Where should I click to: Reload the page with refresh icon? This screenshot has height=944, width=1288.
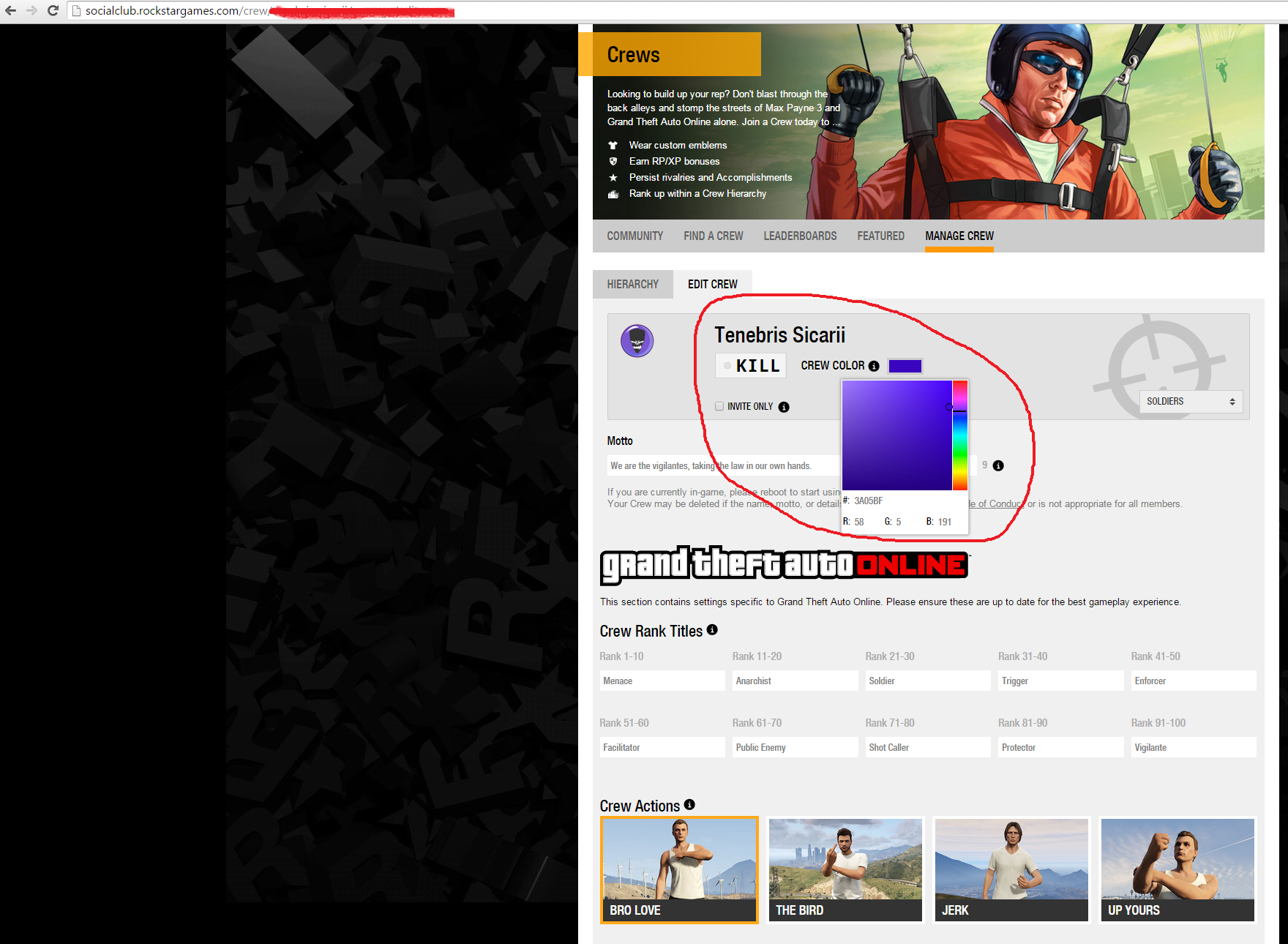(x=53, y=10)
